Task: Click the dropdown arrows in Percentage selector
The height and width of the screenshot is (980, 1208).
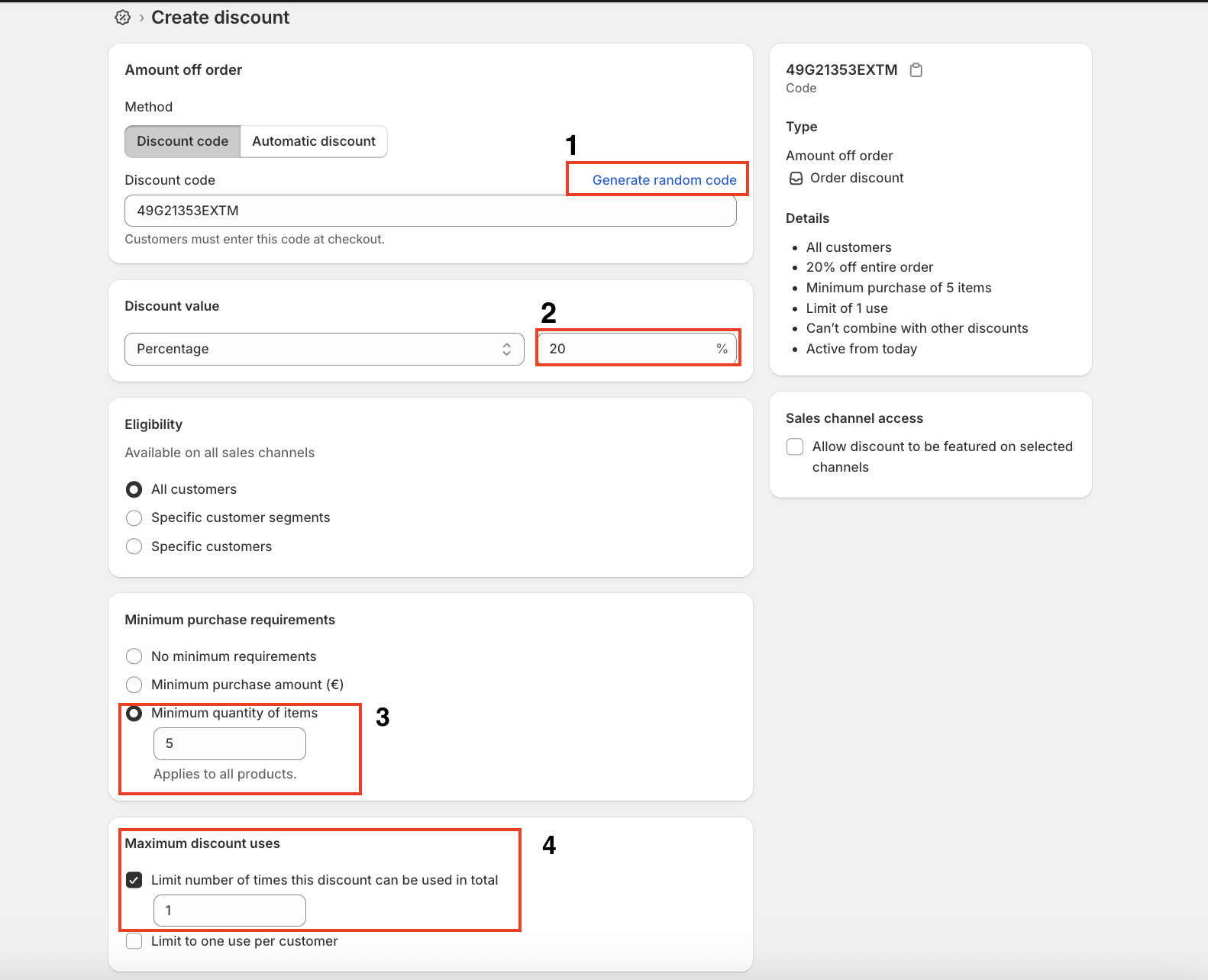Action: pyautogui.click(x=506, y=349)
